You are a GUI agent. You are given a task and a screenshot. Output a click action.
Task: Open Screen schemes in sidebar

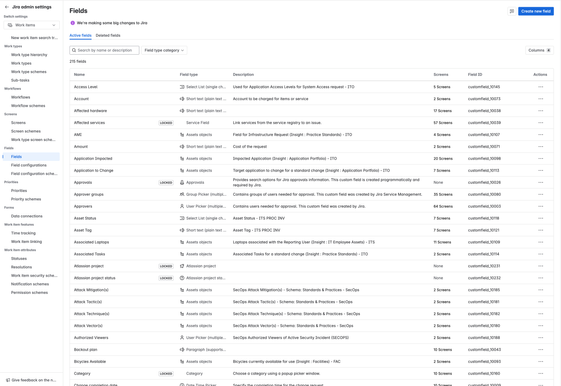26,131
